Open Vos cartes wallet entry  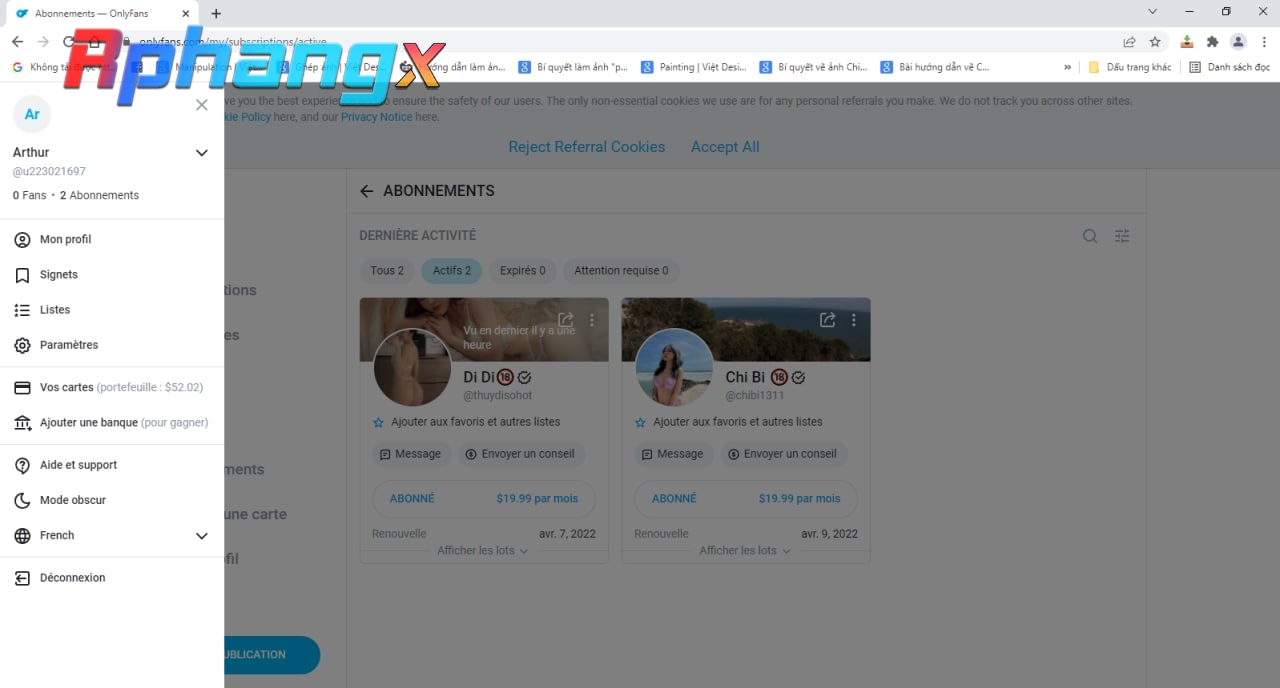click(112, 387)
